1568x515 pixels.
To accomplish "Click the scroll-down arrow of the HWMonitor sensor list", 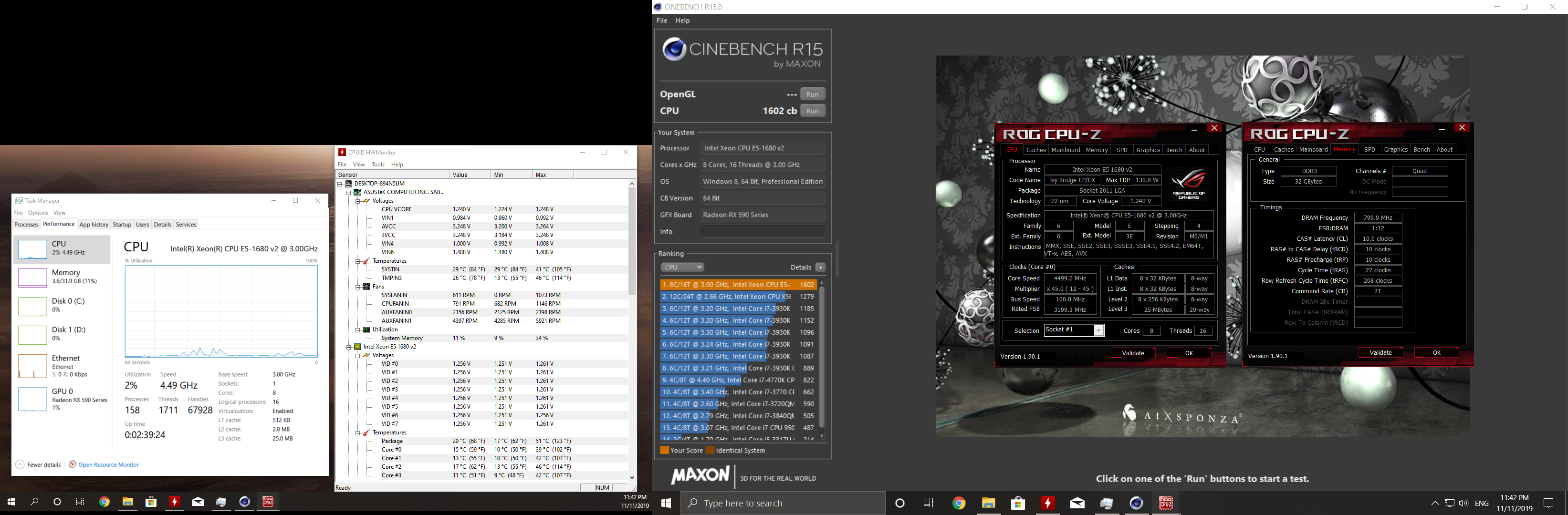I will pyautogui.click(x=632, y=478).
